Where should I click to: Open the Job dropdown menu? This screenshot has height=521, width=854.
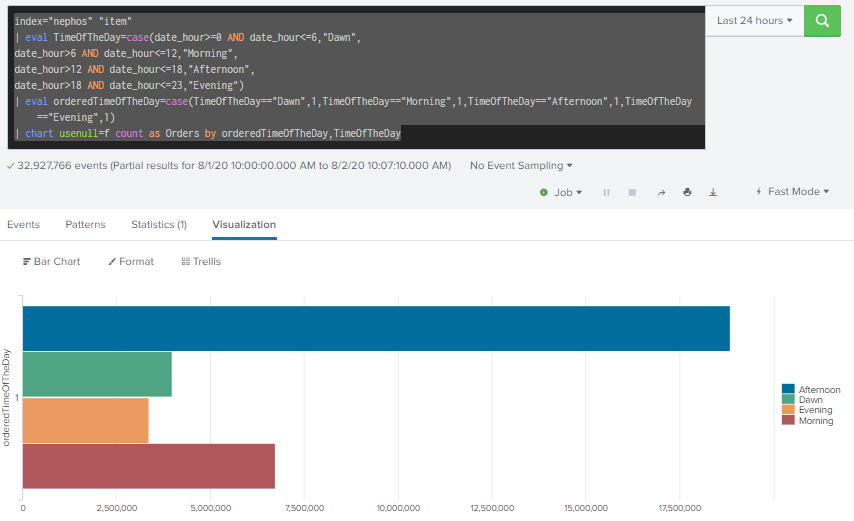[x=560, y=192]
